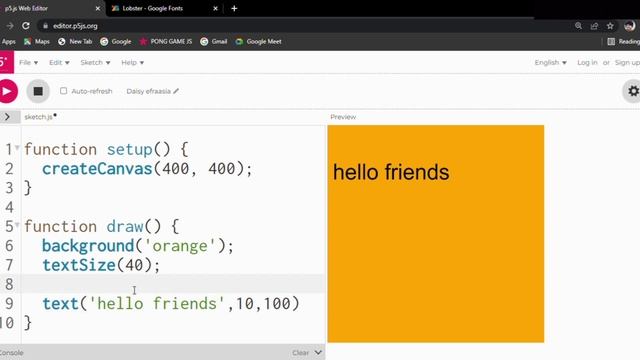Open Reading list button
This screenshot has height=360, width=640.
(x=624, y=42)
